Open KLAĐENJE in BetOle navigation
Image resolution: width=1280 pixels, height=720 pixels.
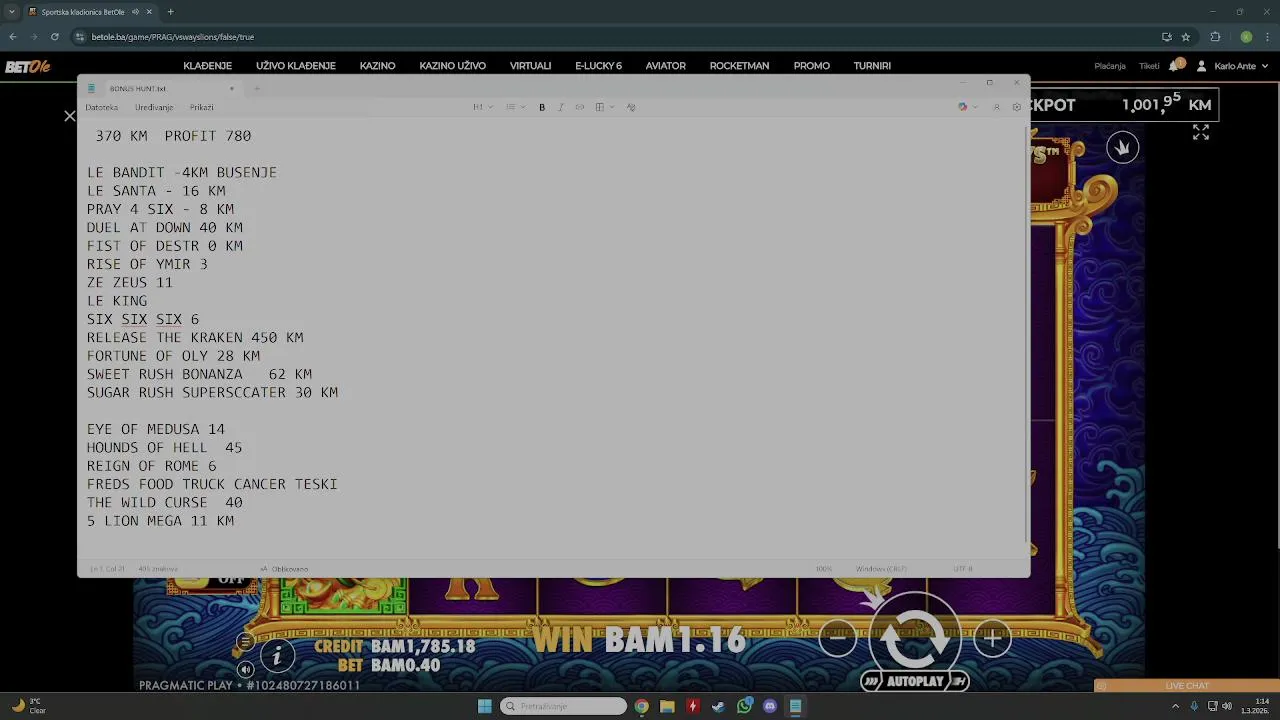207,66
